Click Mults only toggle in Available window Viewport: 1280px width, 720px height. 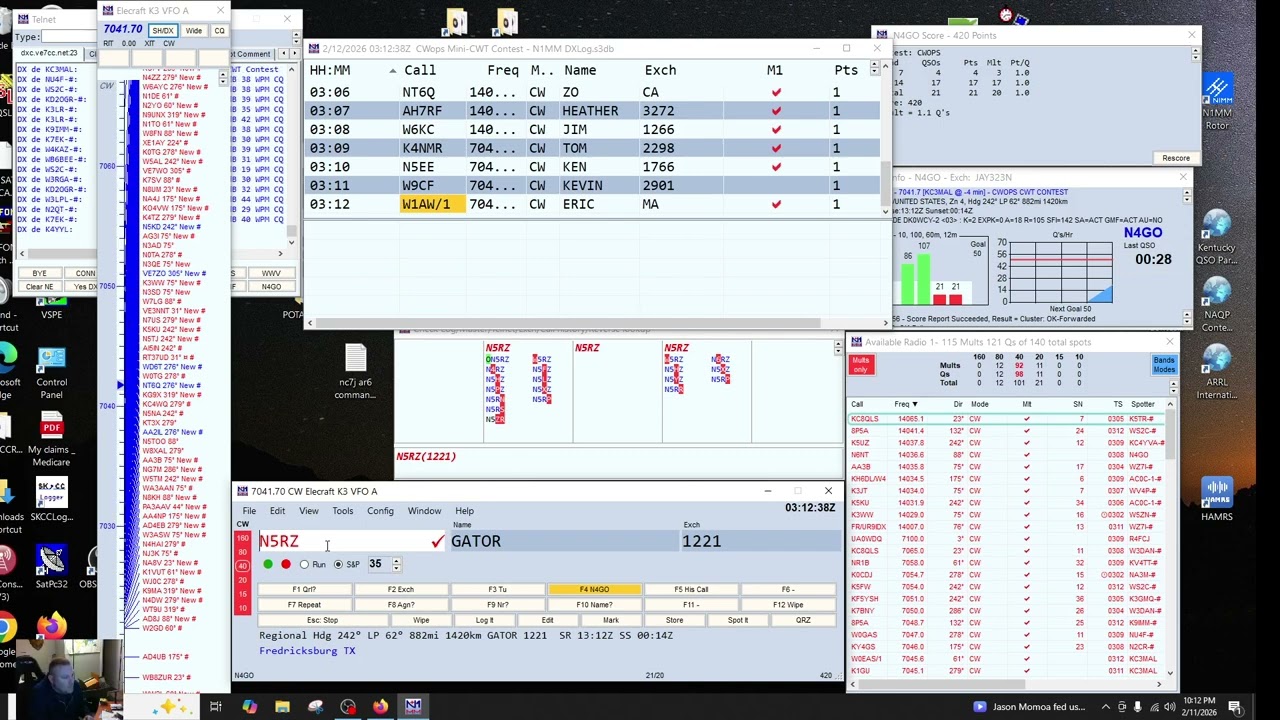click(x=861, y=364)
